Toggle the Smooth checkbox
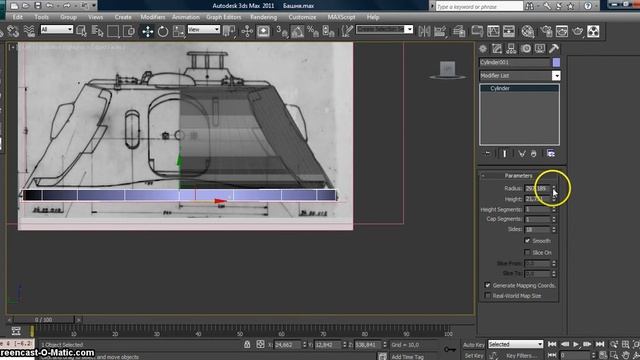This screenshot has width=640, height=360. pos(527,240)
